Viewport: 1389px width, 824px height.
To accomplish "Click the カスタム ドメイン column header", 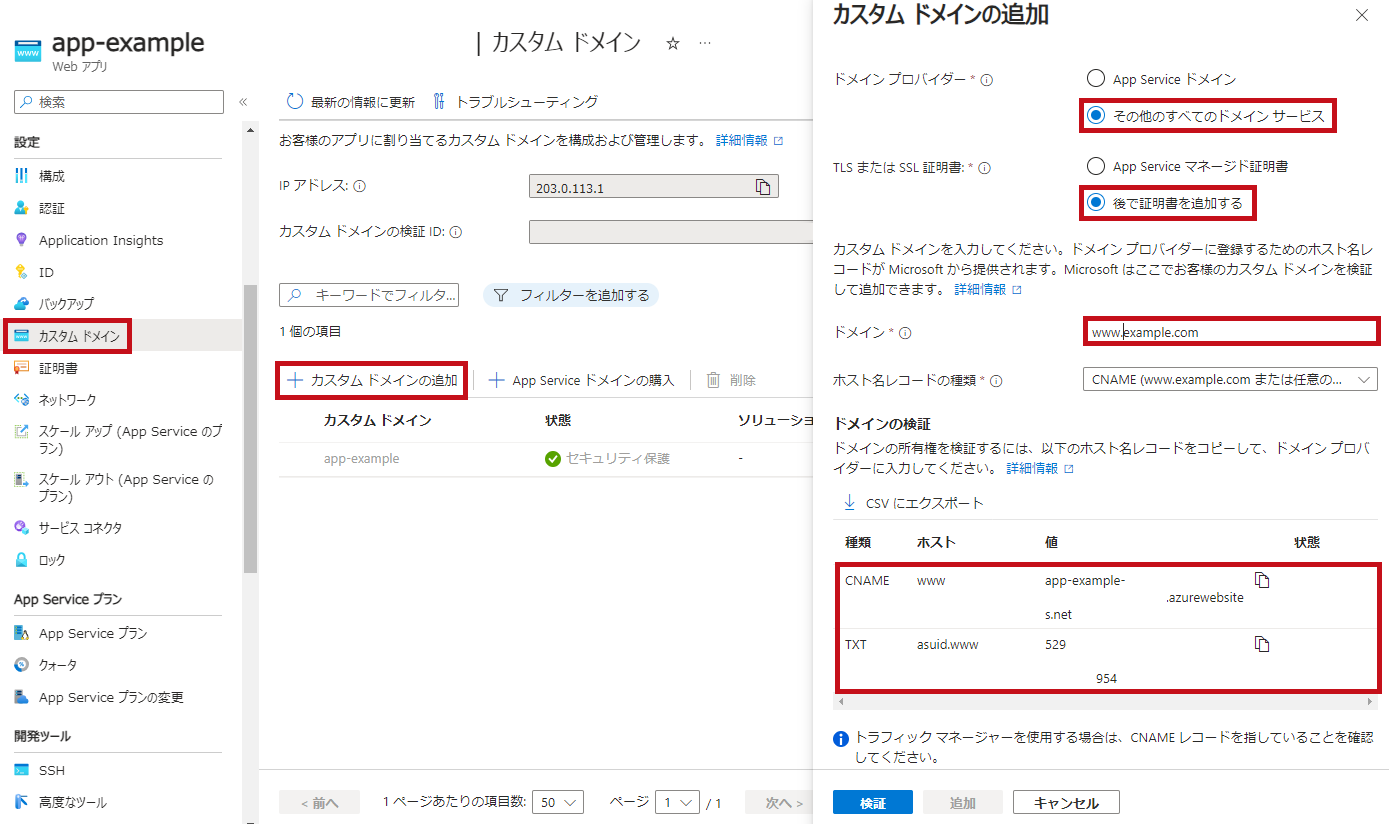I will 378,420.
